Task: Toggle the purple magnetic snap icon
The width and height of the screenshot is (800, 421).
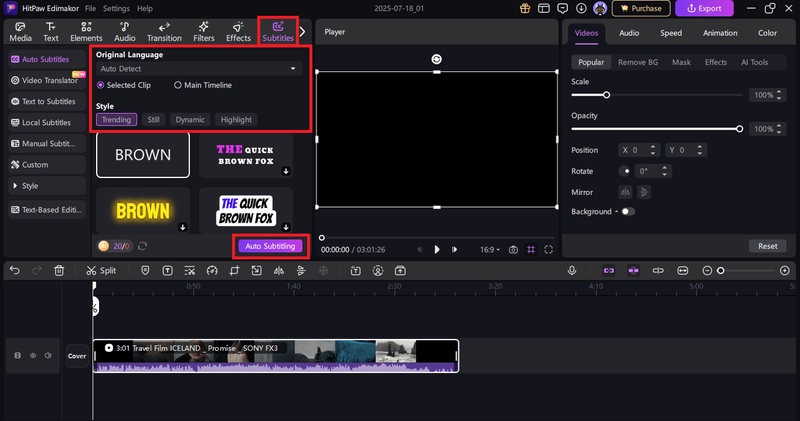Action: (x=633, y=270)
